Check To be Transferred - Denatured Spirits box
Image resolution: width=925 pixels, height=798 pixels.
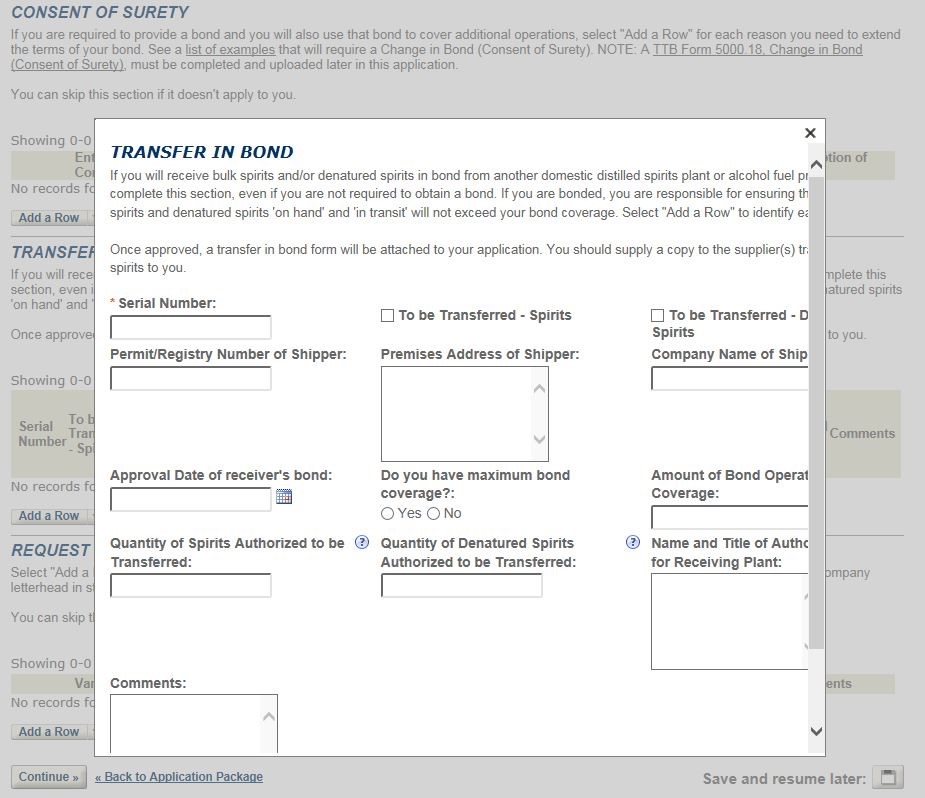(658, 316)
